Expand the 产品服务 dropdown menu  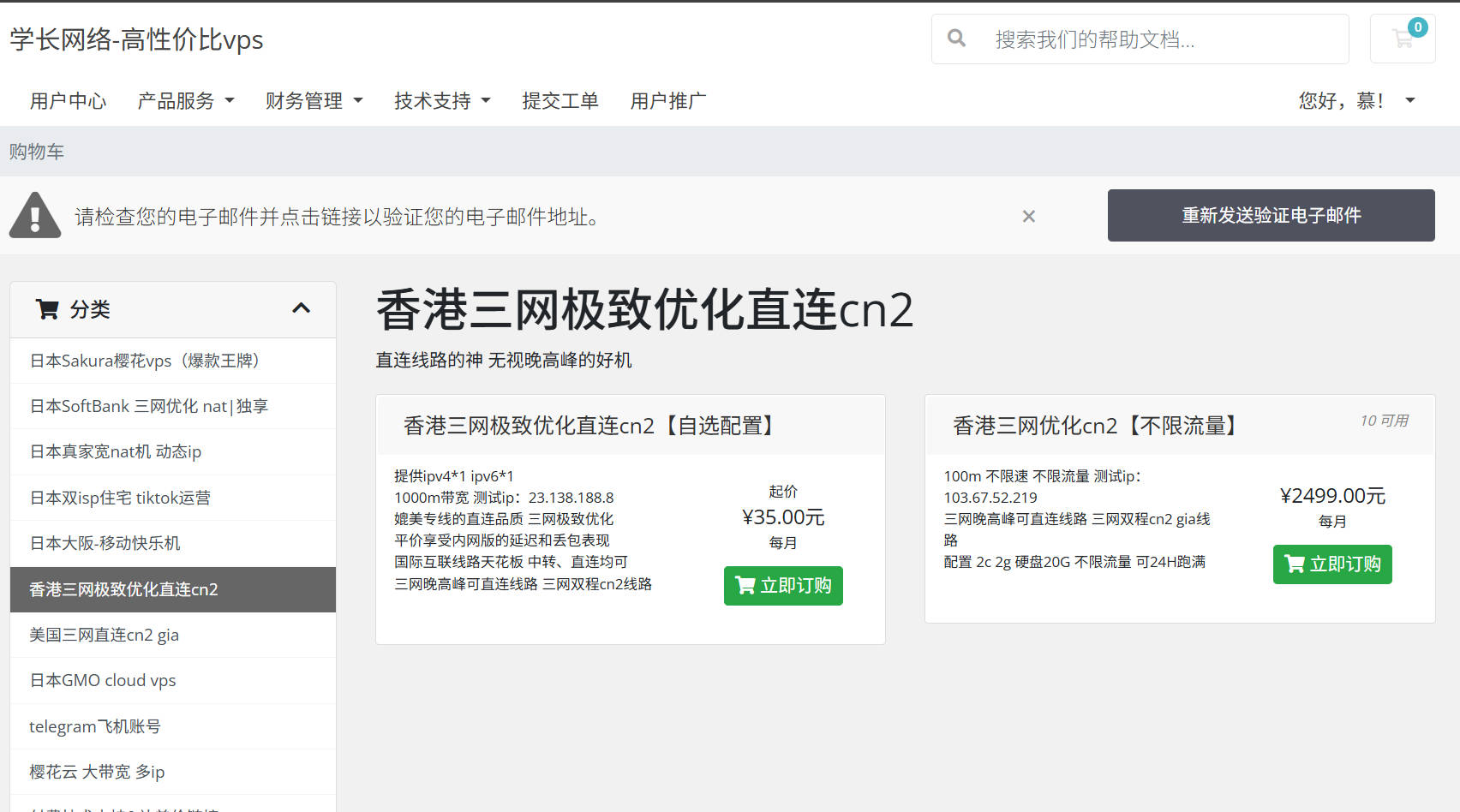click(x=185, y=101)
